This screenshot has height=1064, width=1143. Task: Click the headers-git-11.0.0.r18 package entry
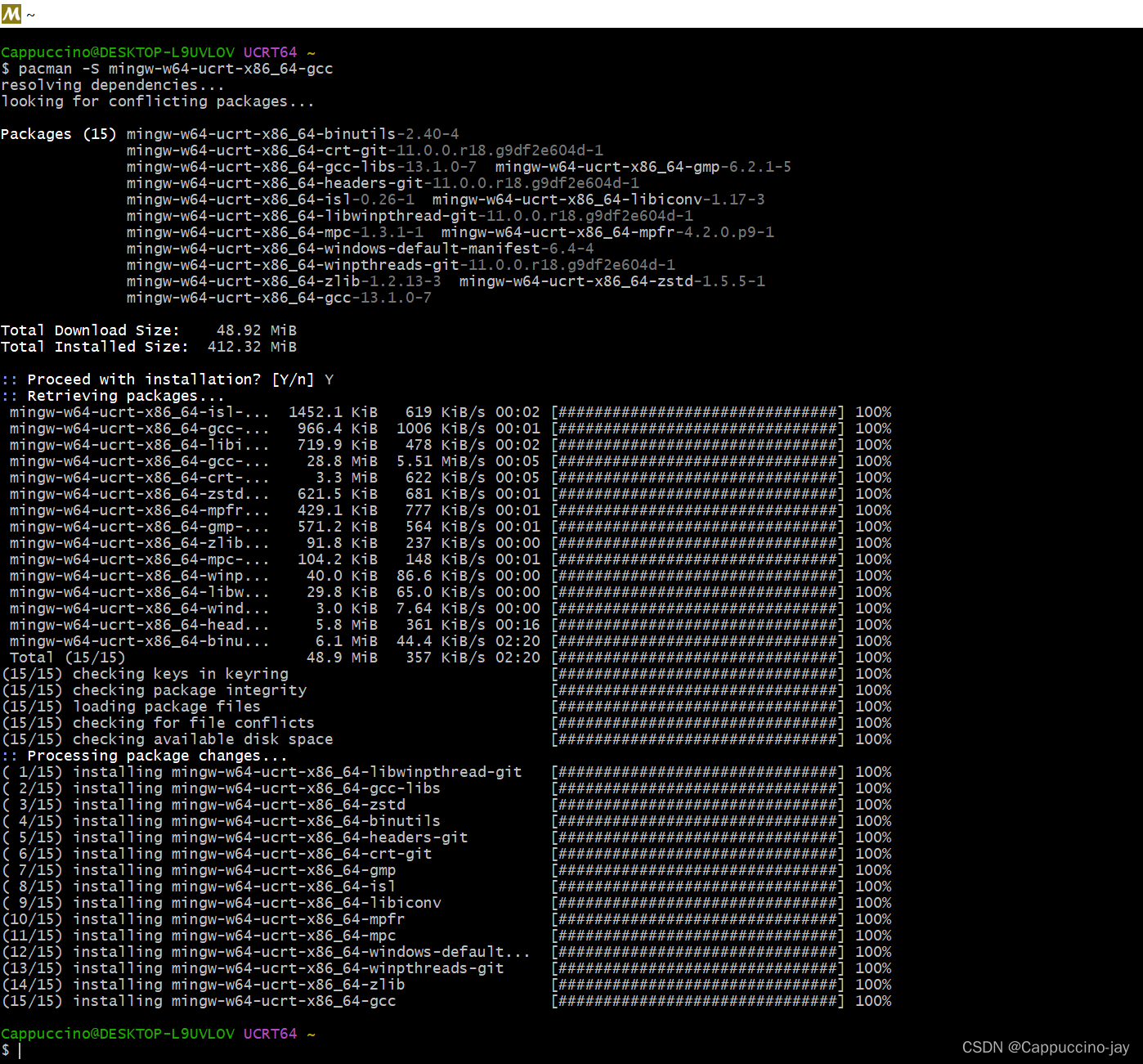point(383,183)
